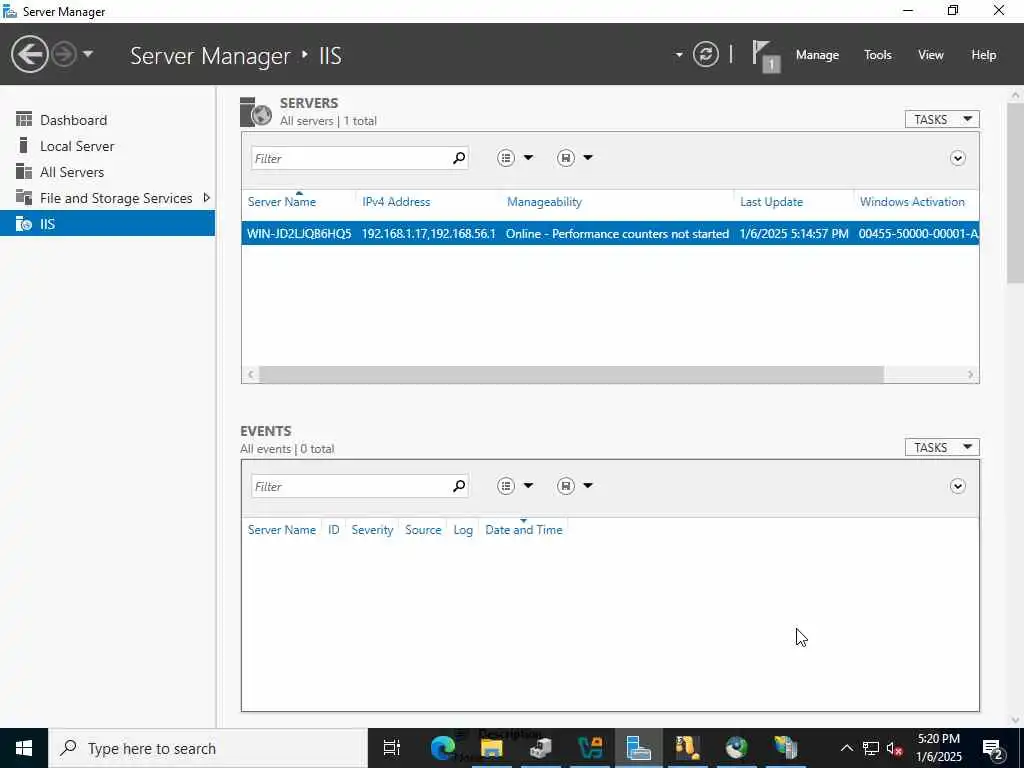
Task: Expand File and Storage Services arrow
Action: click(206, 197)
